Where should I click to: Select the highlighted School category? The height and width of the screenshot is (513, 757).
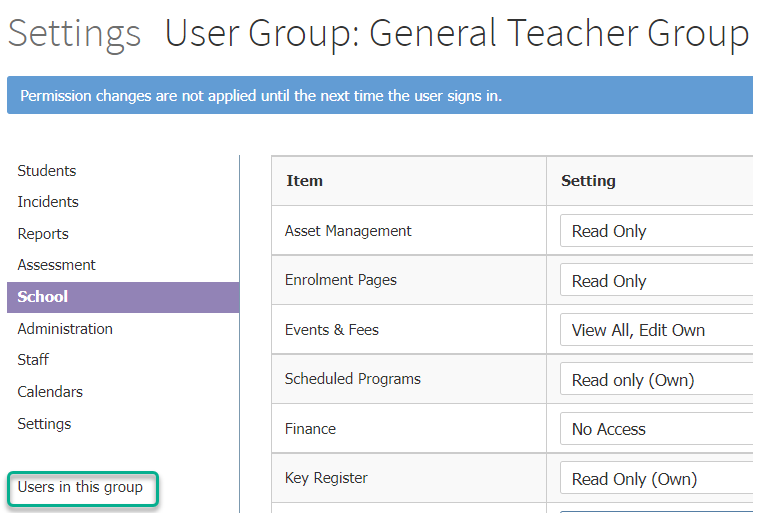point(123,297)
